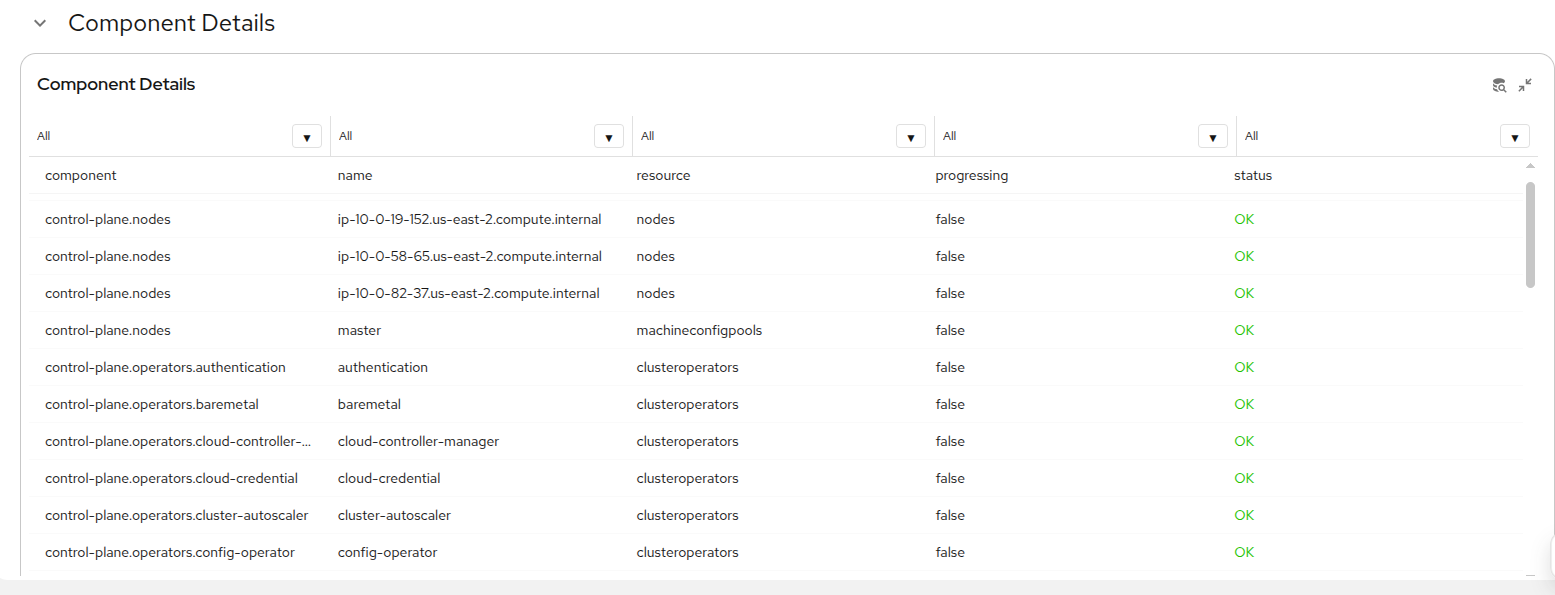
Task: Open the resource column filter dropdown
Action: [910, 137]
